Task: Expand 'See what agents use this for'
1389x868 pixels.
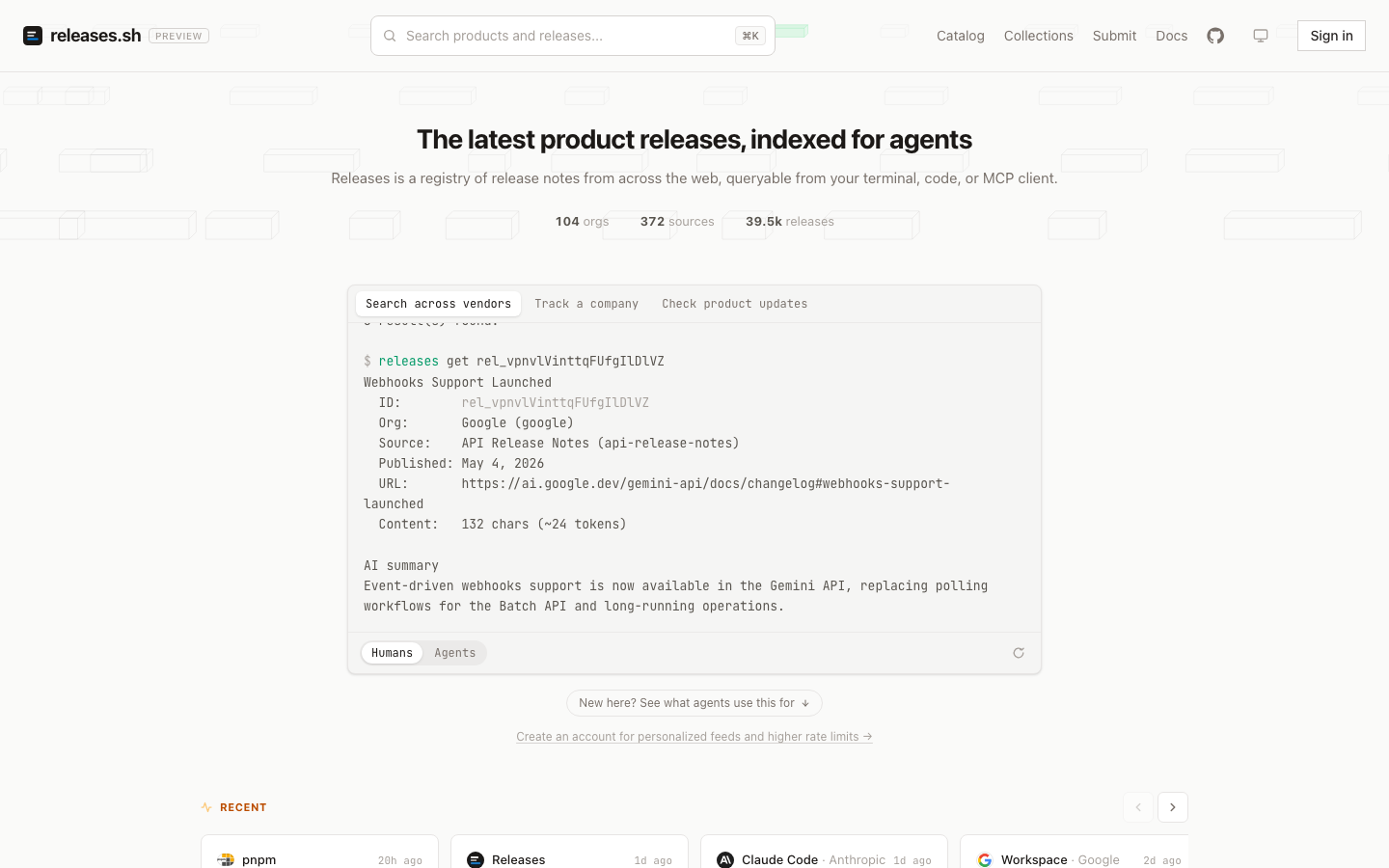Action: point(694,703)
